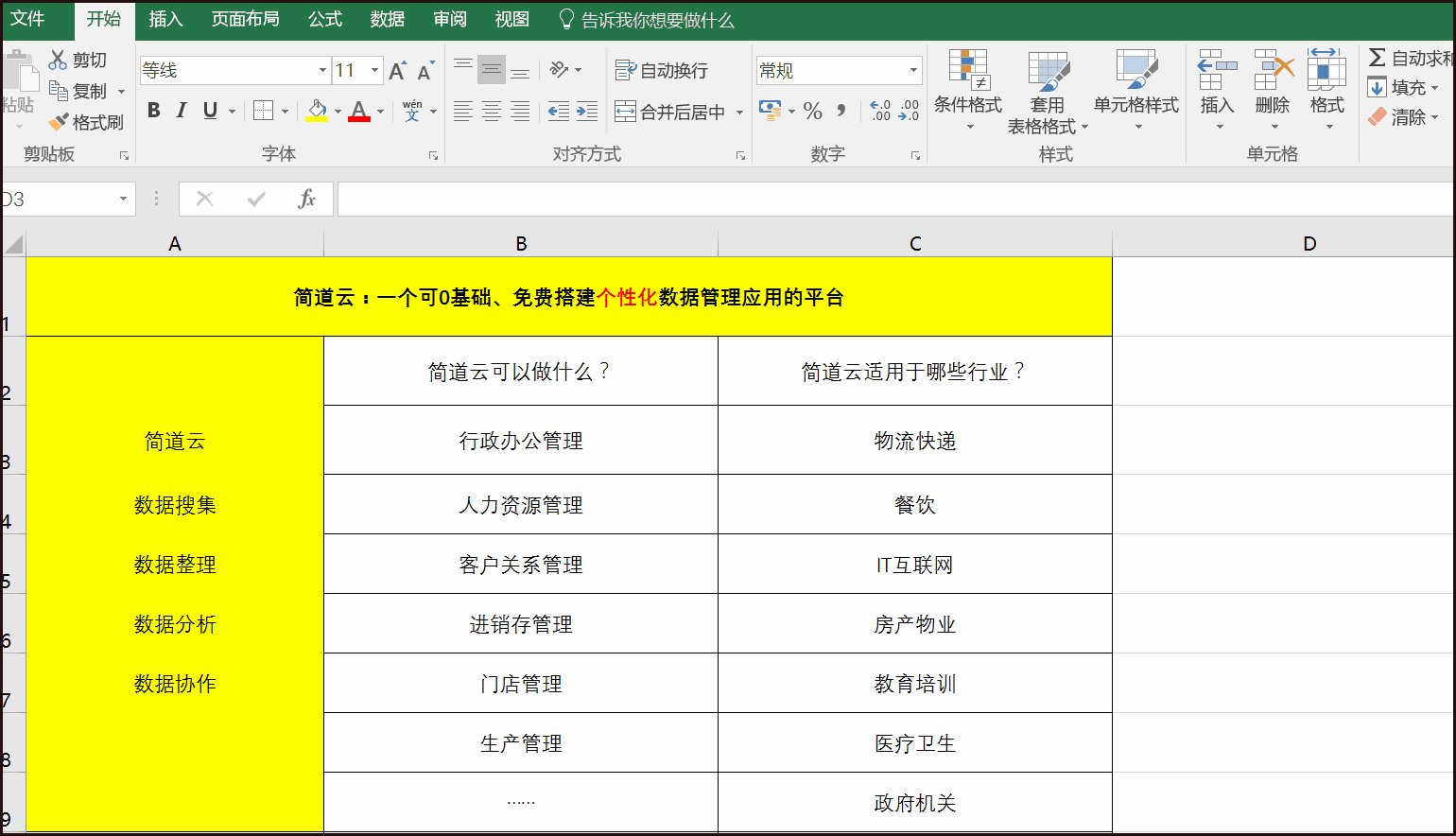Open the font name dropdown 等线
The width and height of the screenshot is (1456, 836).
point(322,70)
